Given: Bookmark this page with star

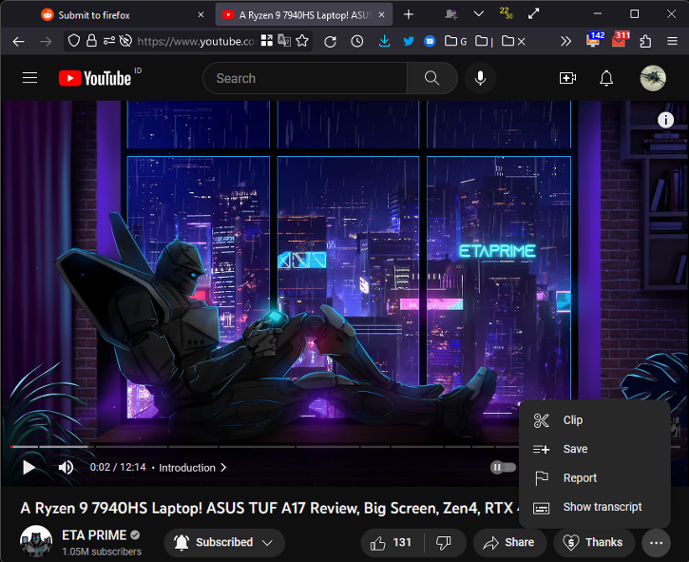Looking at the screenshot, I should [x=302, y=41].
